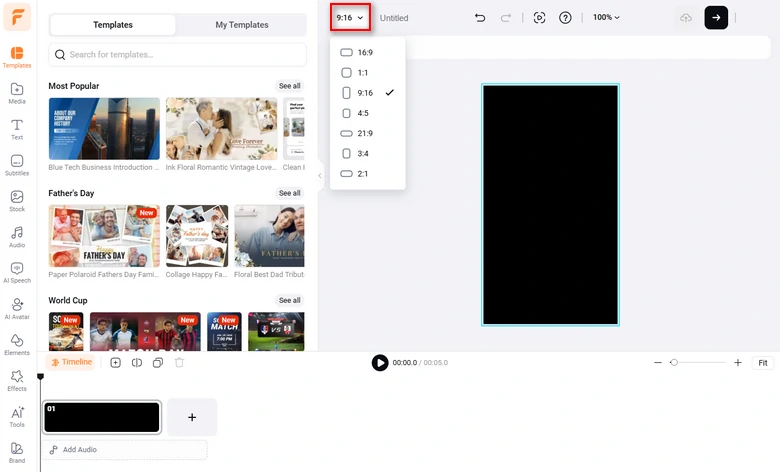
Task: Add a scene from the timeline toolbar
Action: (115, 363)
